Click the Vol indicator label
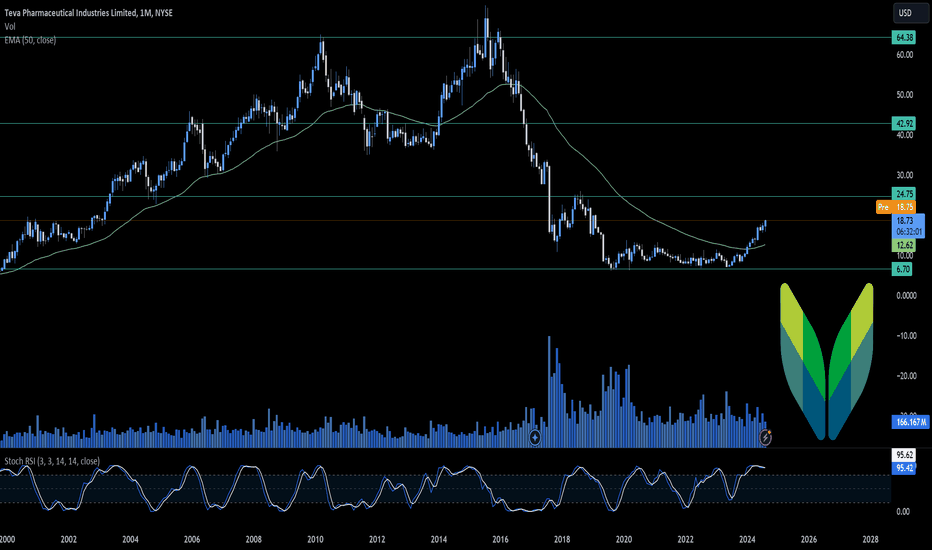The image size is (932, 550). point(10,26)
